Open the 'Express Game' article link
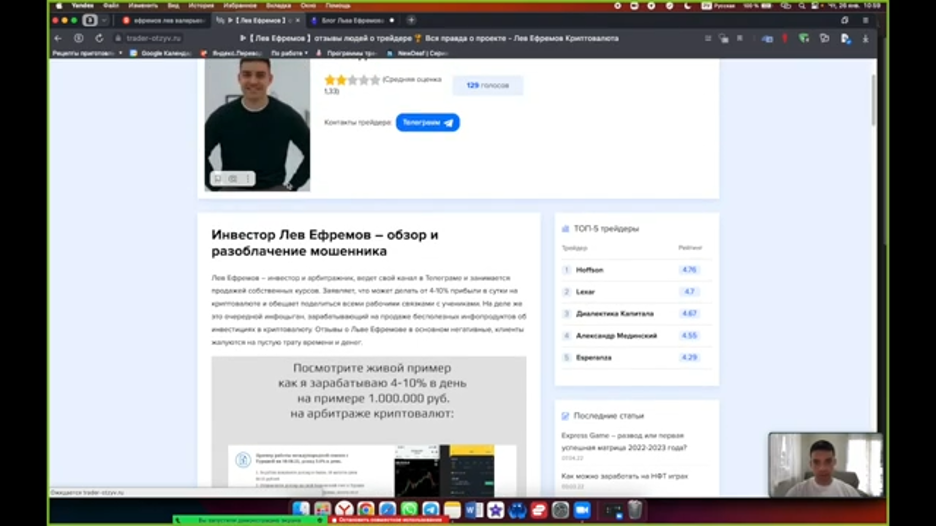Image resolution: width=936 pixels, height=526 pixels. 624,442
